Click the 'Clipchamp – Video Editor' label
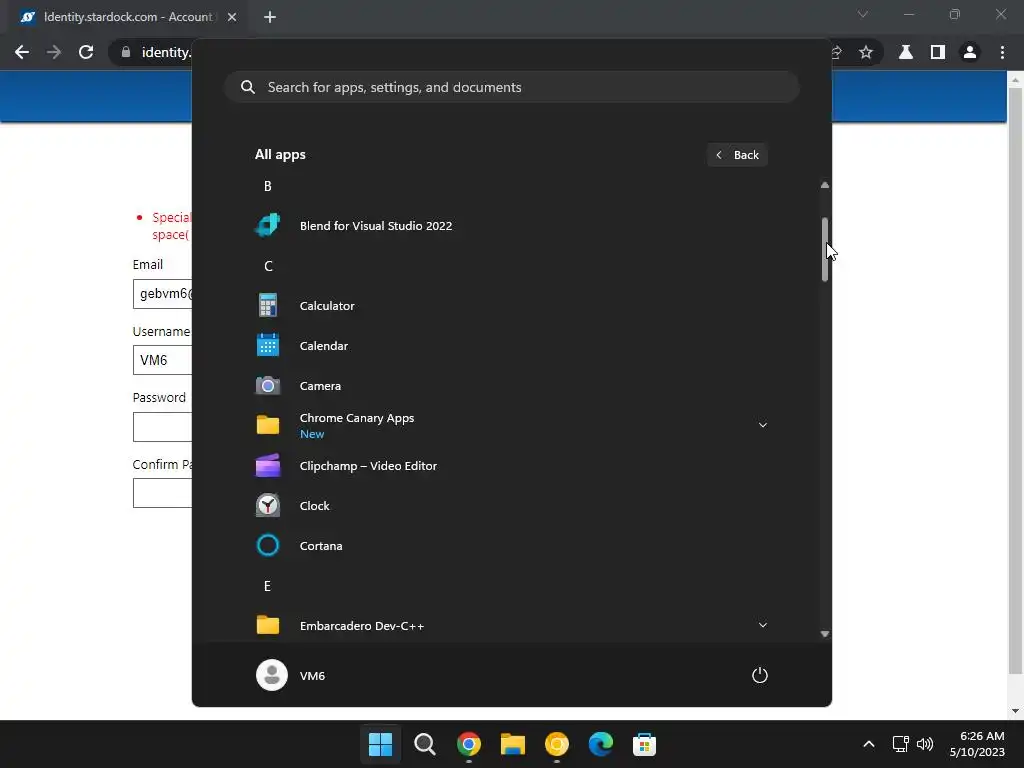Viewport: 1024px width, 768px height. pos(368,466)
